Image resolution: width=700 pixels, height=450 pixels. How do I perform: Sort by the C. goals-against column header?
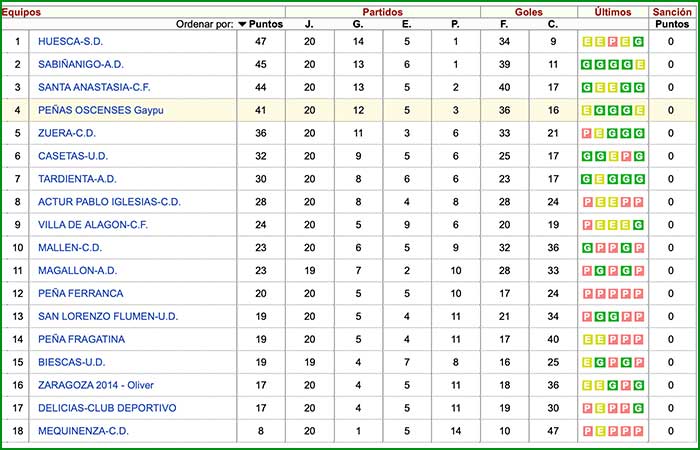point(553,23)
